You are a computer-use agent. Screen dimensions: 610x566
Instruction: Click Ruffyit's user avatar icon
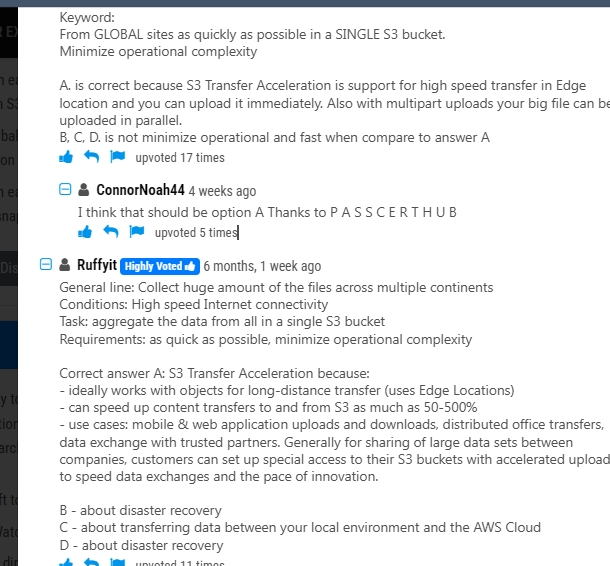tap(65, 265)
